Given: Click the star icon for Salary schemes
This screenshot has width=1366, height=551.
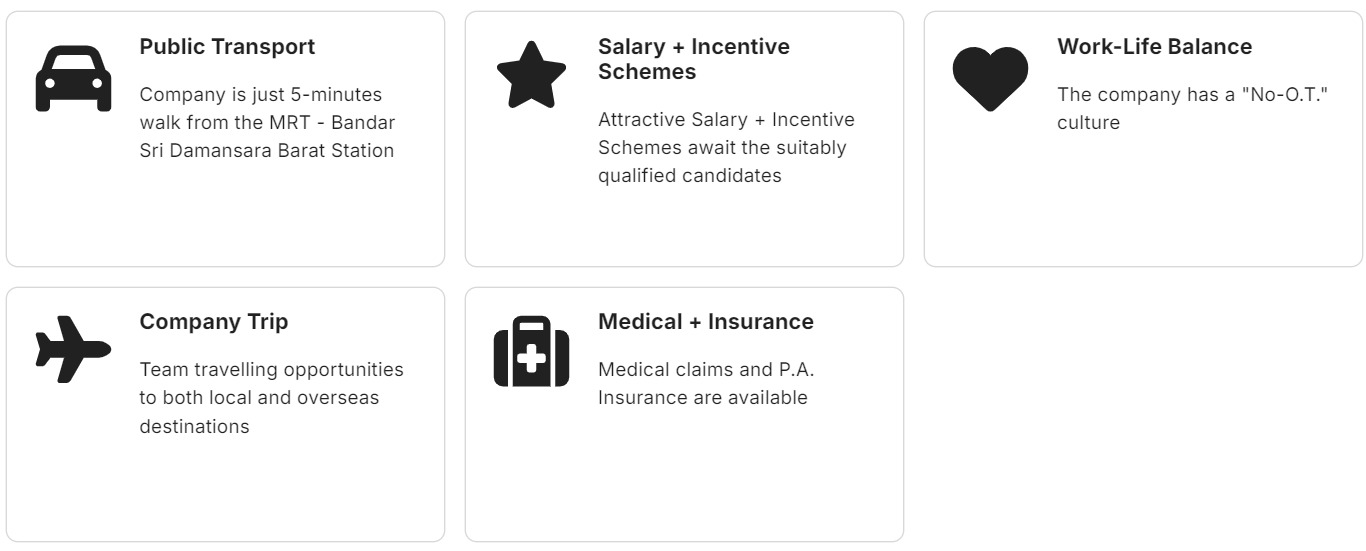Looking at the screenshot, I should pos(531,75).
